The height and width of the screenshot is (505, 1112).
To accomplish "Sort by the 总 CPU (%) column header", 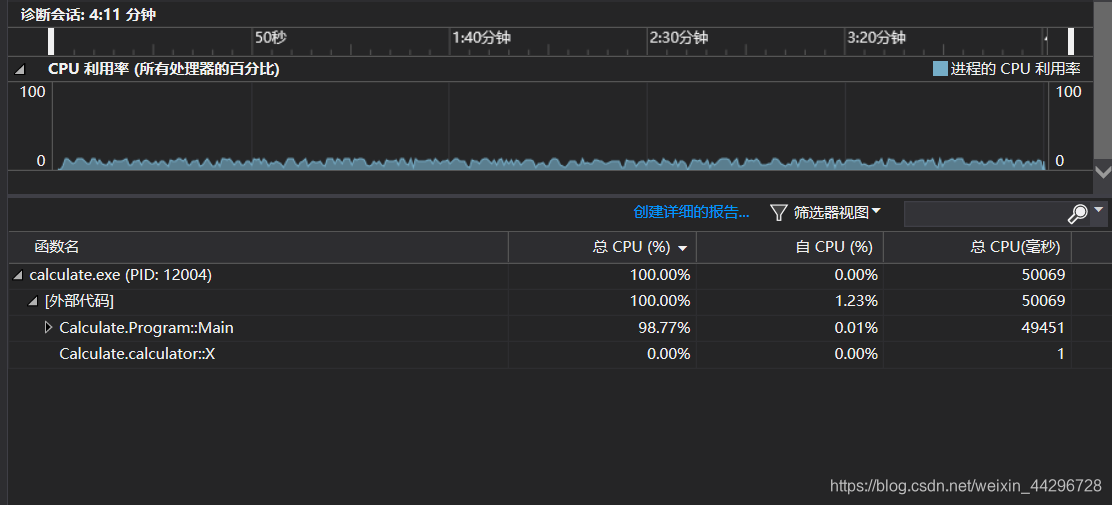I will point(603,247).
